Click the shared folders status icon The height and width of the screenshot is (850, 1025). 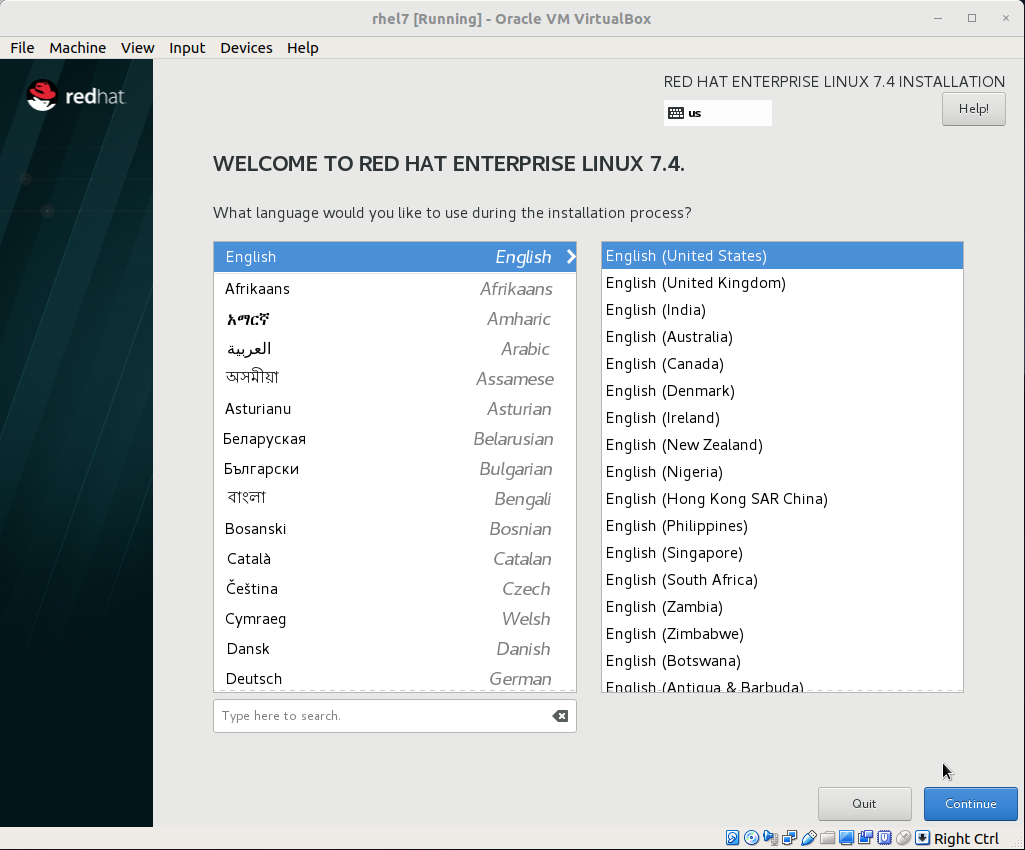[828, 838]
